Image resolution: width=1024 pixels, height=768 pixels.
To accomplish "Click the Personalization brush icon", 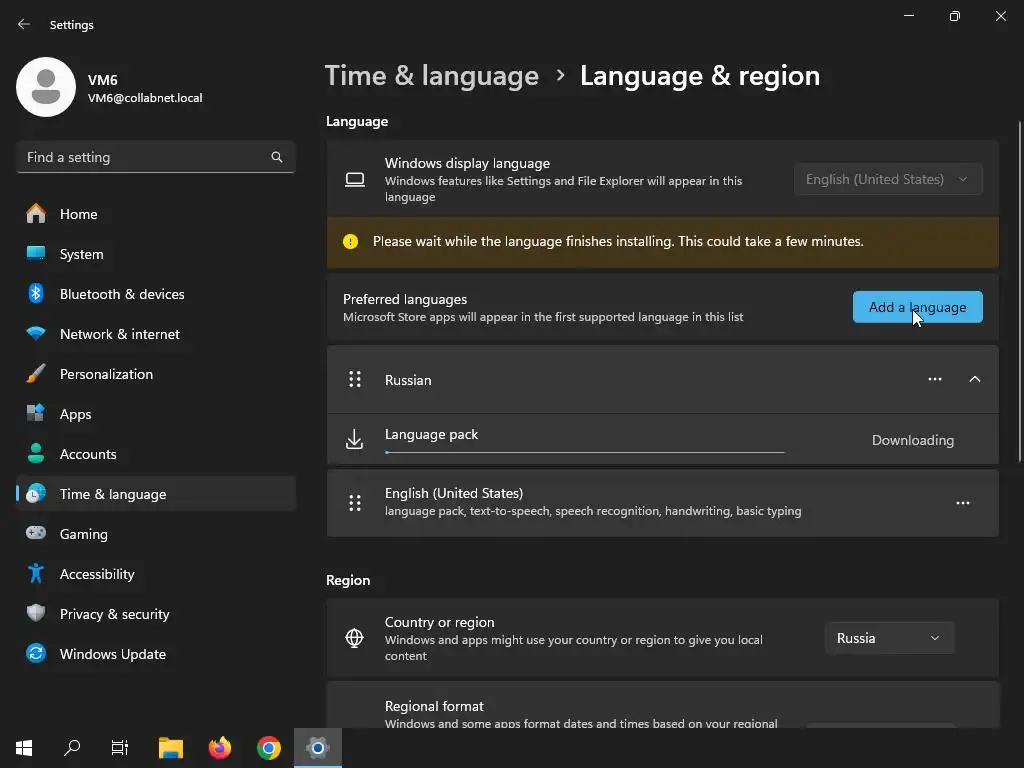I will pyautogui.click(x=36, y=374).
